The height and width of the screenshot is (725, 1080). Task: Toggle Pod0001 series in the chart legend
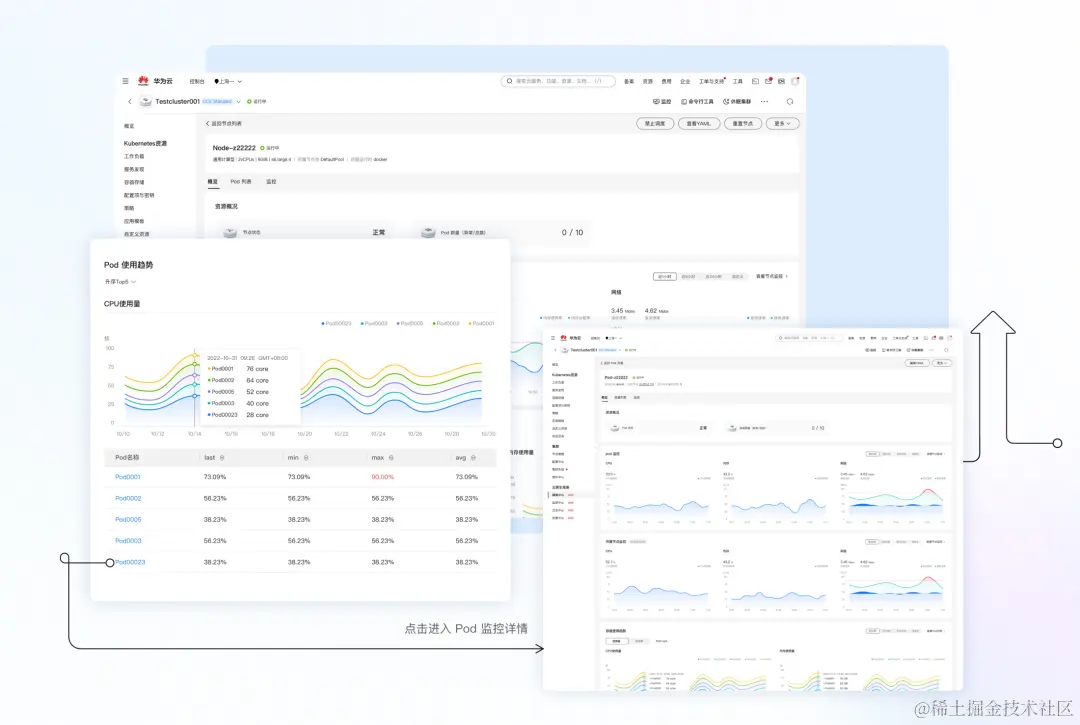pyautogui.click(x=481, y=323)
